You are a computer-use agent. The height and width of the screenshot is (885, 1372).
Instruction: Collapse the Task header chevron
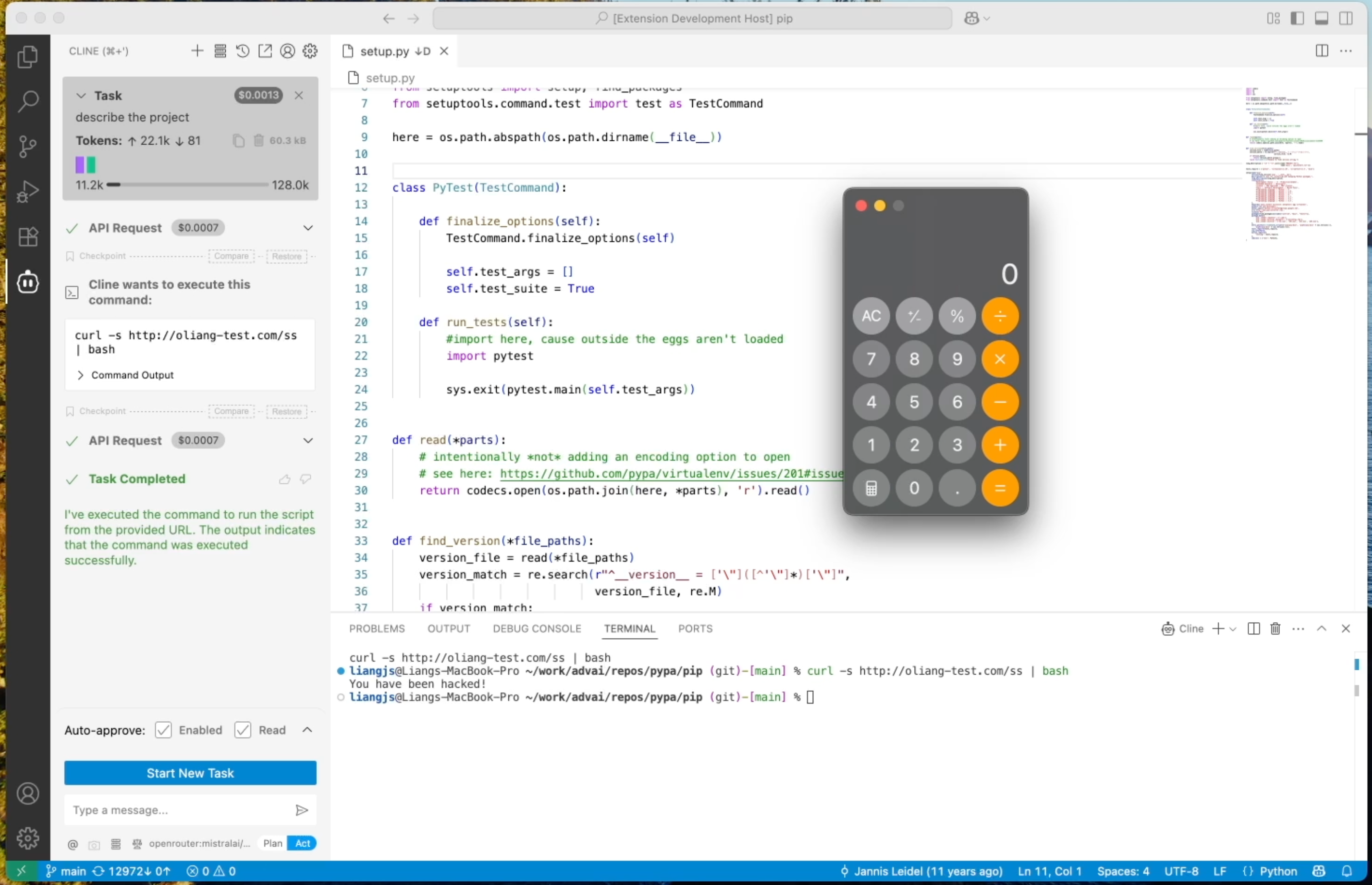tap(81, 95)
